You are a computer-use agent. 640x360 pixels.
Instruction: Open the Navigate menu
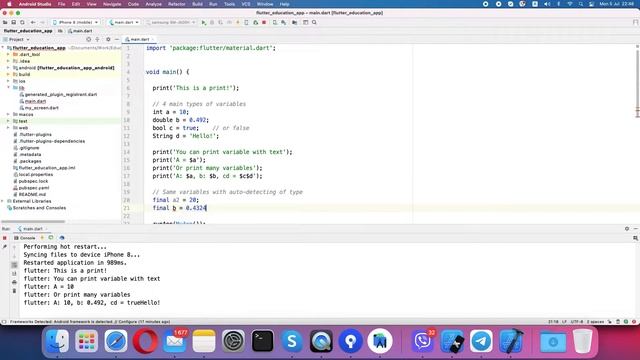[x=112, y=4]
